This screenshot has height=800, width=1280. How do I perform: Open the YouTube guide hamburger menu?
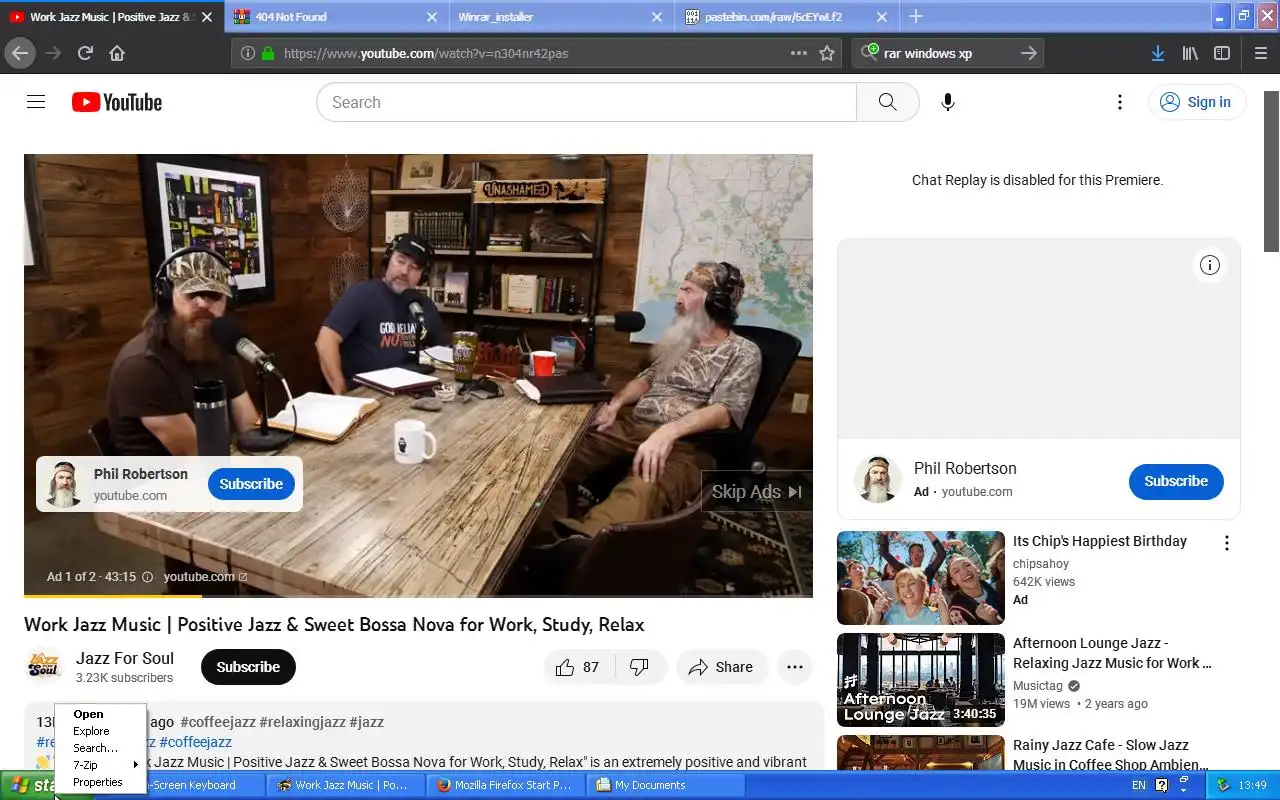point(36,102)
